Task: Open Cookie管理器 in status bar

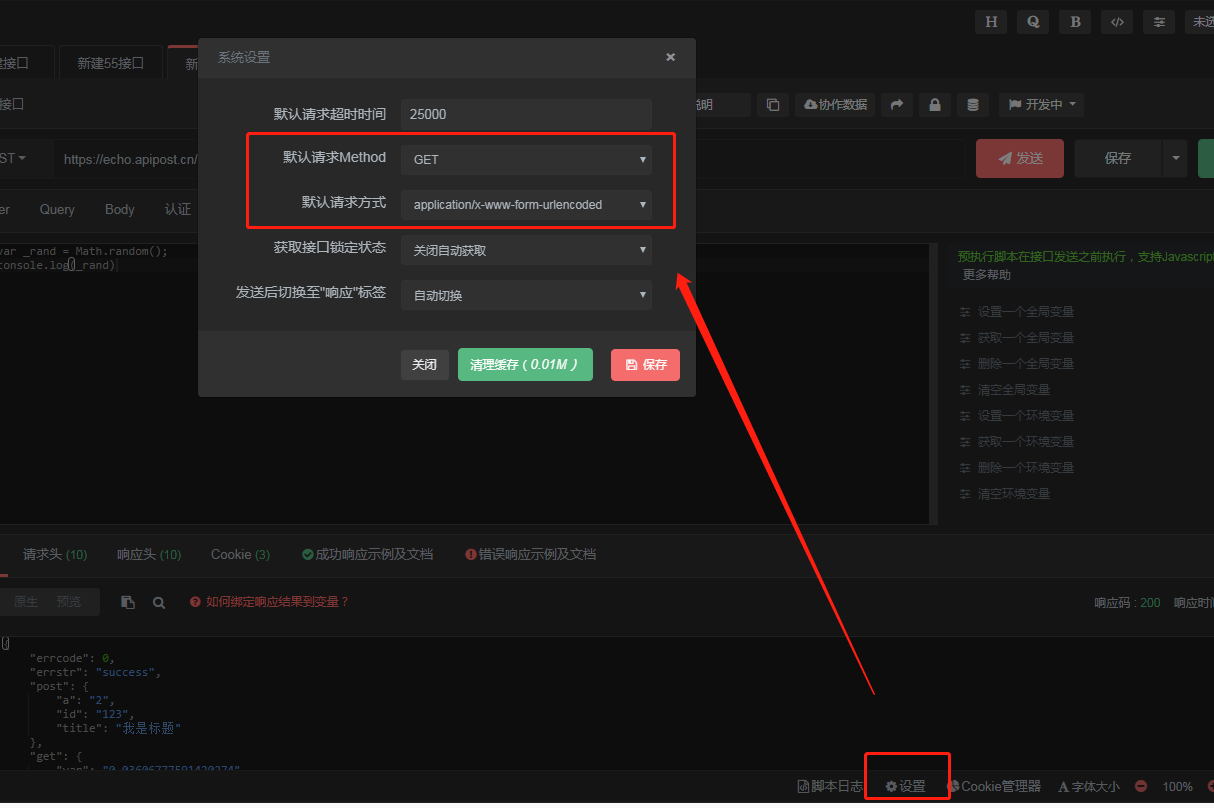Action: click(x=994, y=787)
